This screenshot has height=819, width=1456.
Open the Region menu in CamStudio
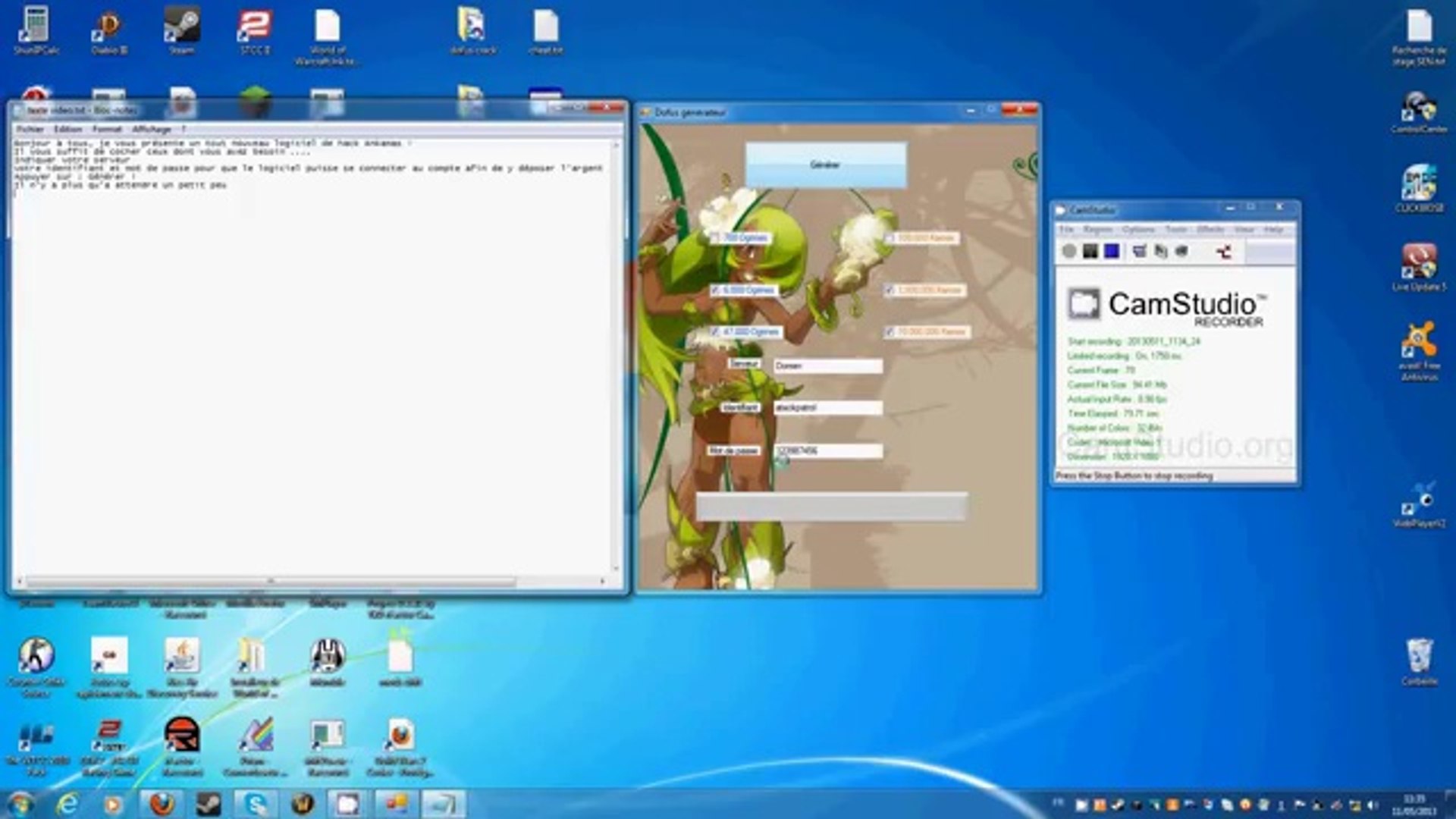click(x=1097, y=229)
